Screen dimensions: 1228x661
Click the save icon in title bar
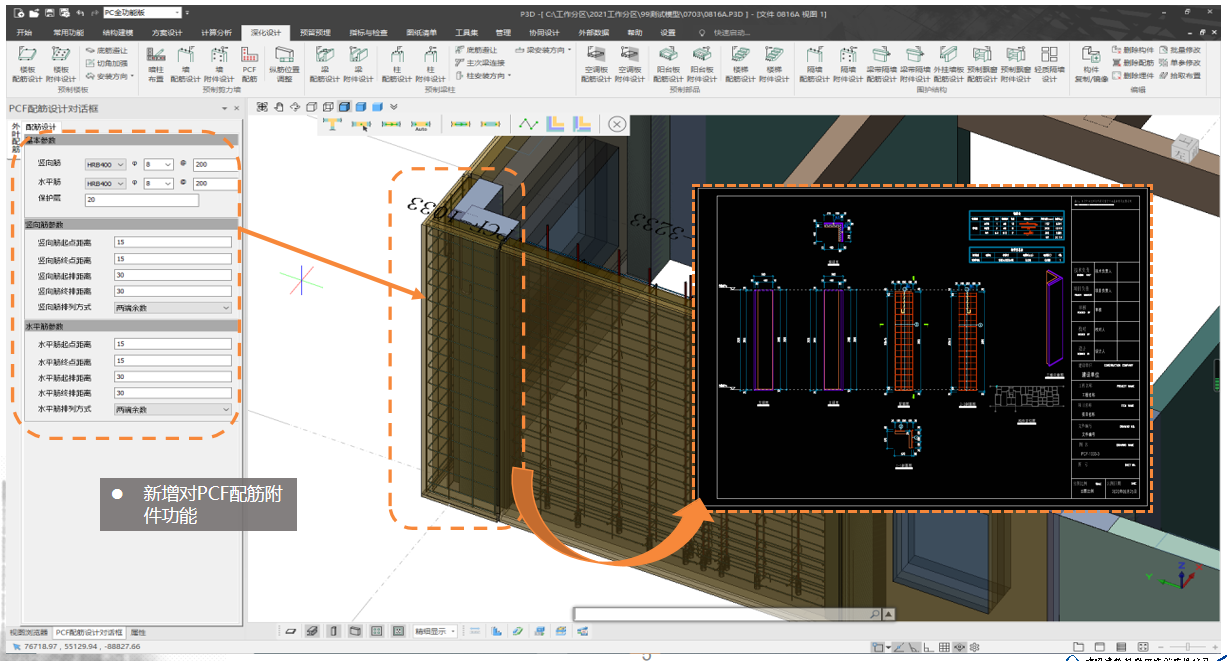[x=48, y=13]
